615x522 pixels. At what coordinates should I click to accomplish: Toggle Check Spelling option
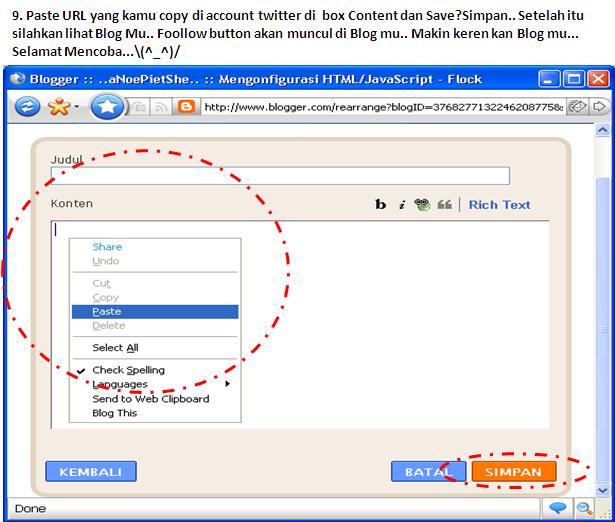point(155,370)
